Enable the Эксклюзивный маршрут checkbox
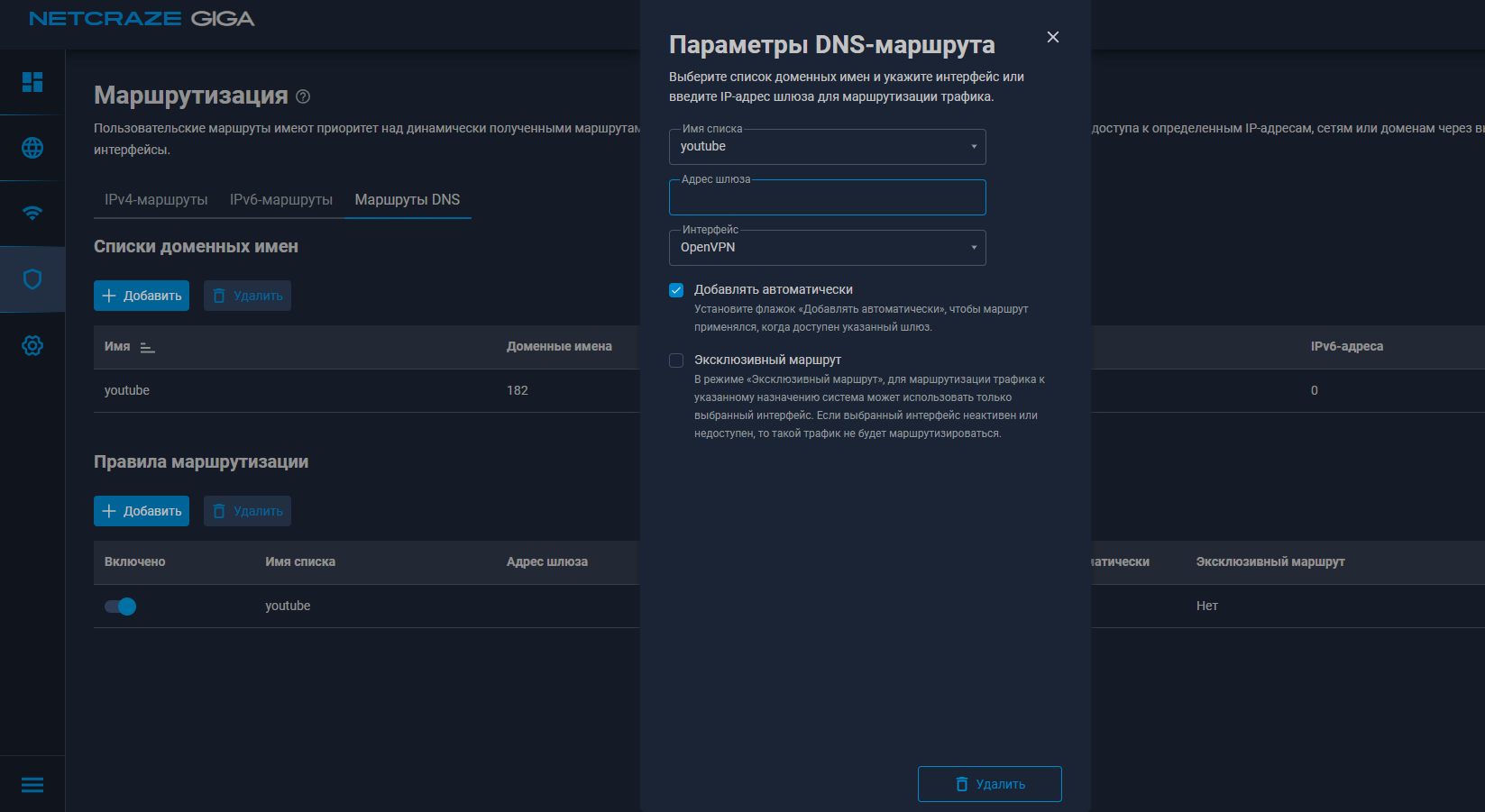The height and width of the screenshot is (812, 1485). 676,360
